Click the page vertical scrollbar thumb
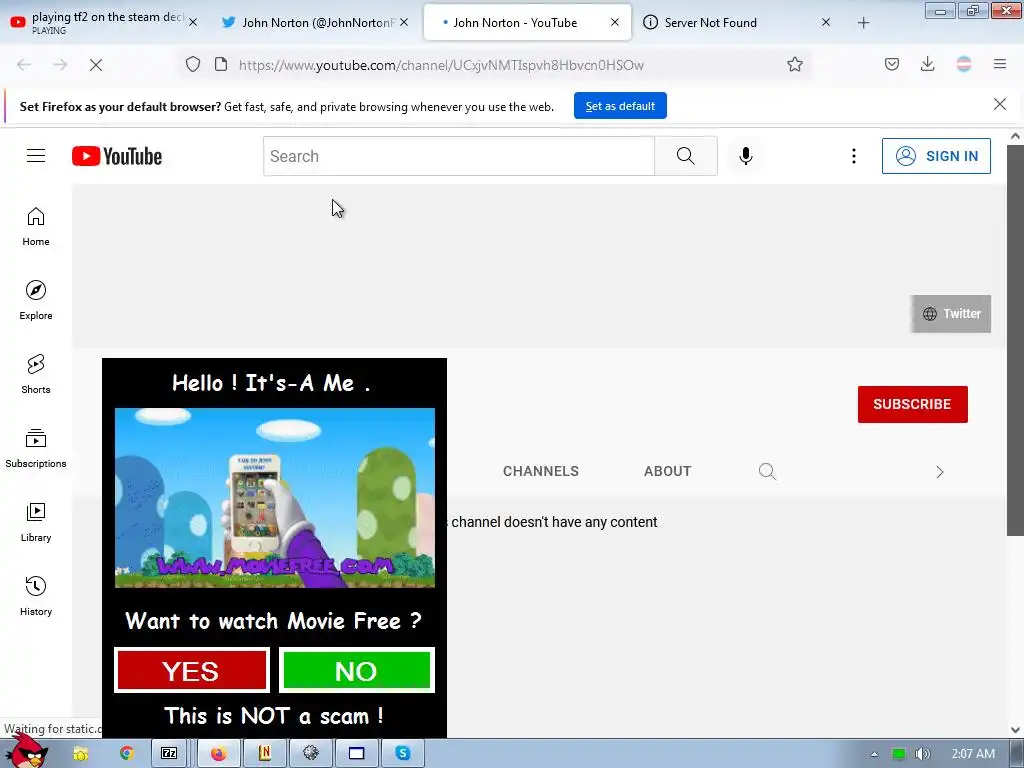This screenshot has height=768, width=1024. (x=1016, y=340)
